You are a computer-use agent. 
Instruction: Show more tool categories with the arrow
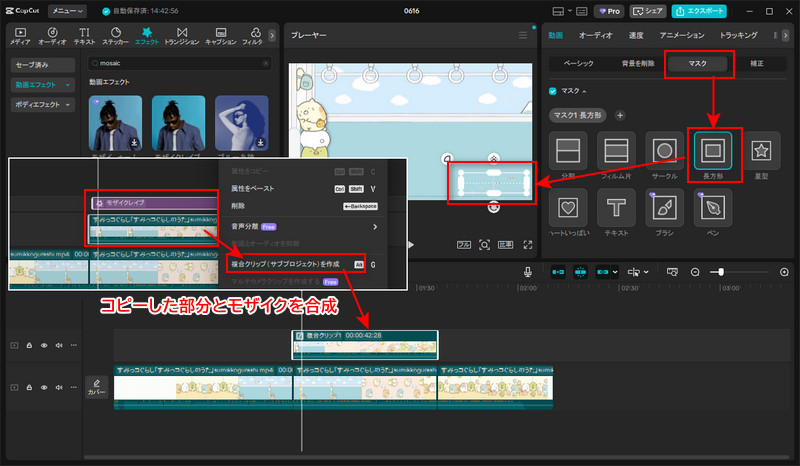pos(272,35)
